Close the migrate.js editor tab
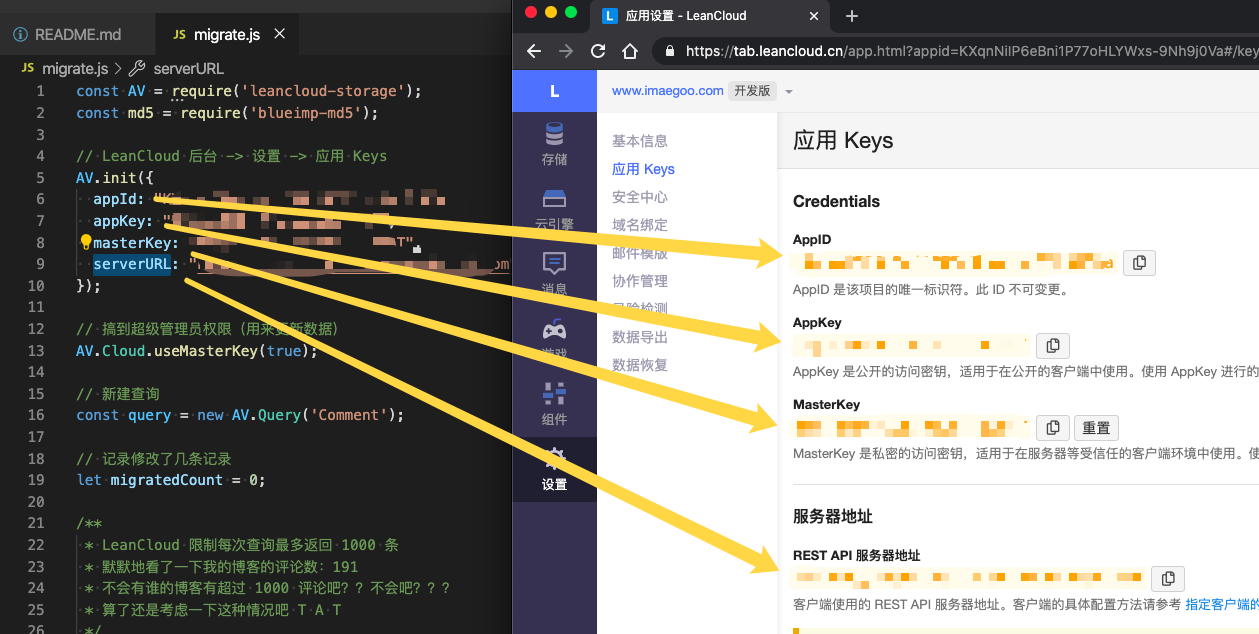This screenshot has height=634, width=1259. tap(279, 34)
